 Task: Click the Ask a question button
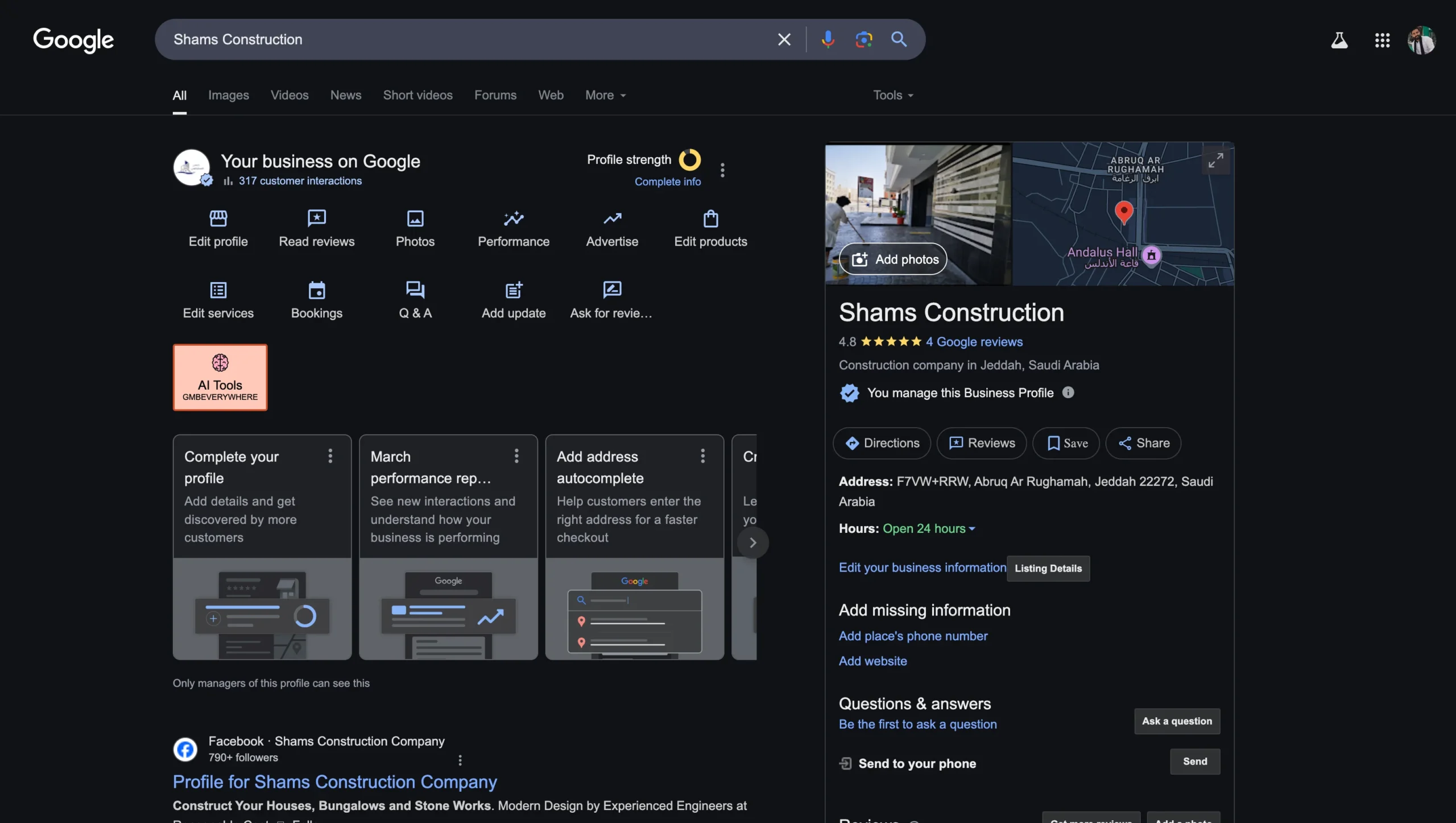[1177, 721]
